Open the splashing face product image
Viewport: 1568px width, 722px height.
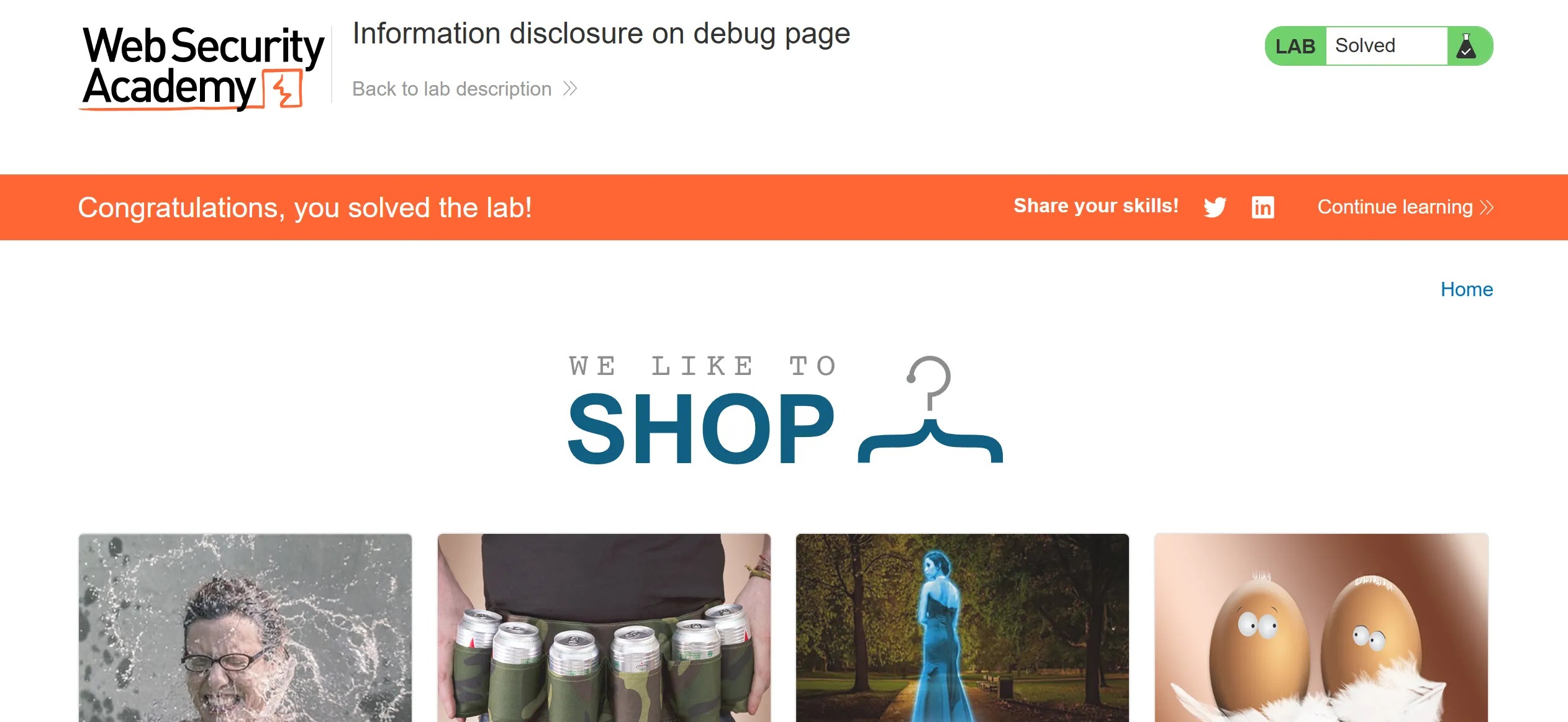point(245,628)
